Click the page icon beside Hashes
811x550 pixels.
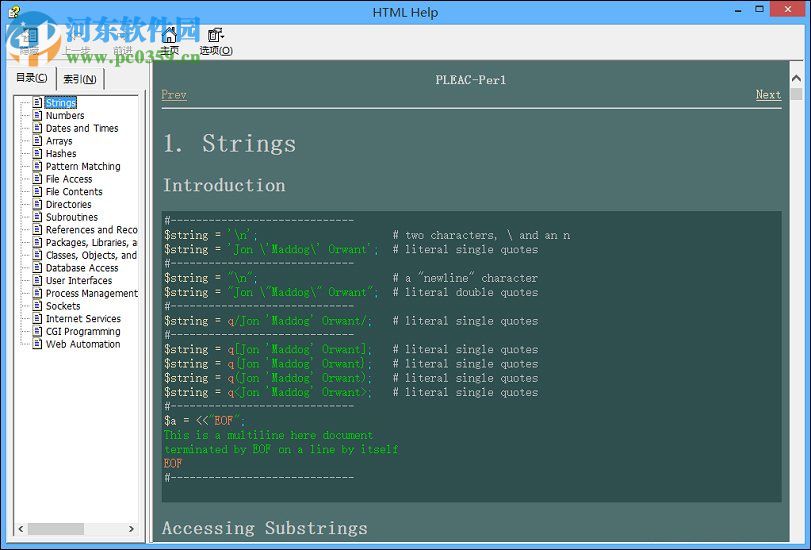pos(37,153)
